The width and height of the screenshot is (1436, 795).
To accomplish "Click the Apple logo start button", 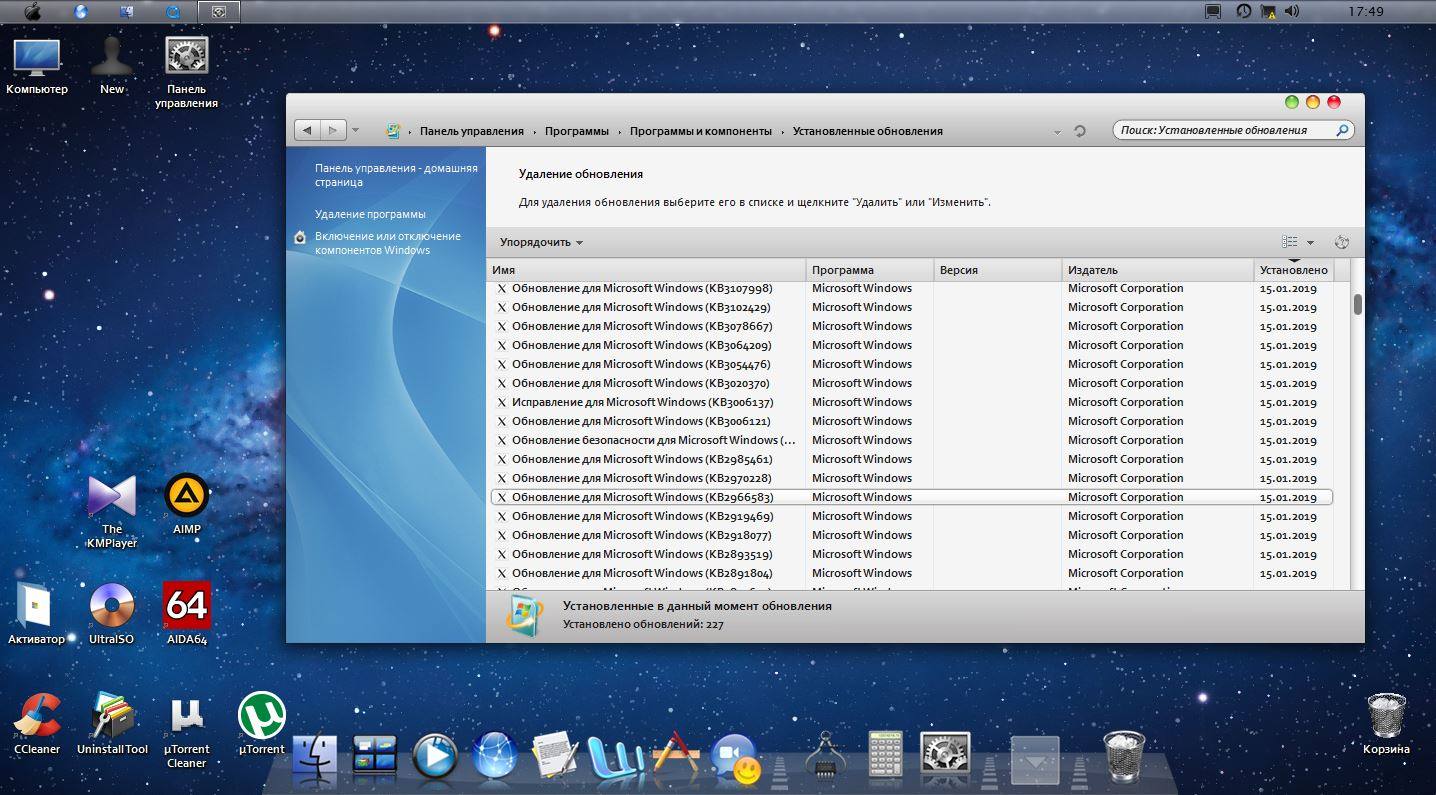I will coord(31,11).
